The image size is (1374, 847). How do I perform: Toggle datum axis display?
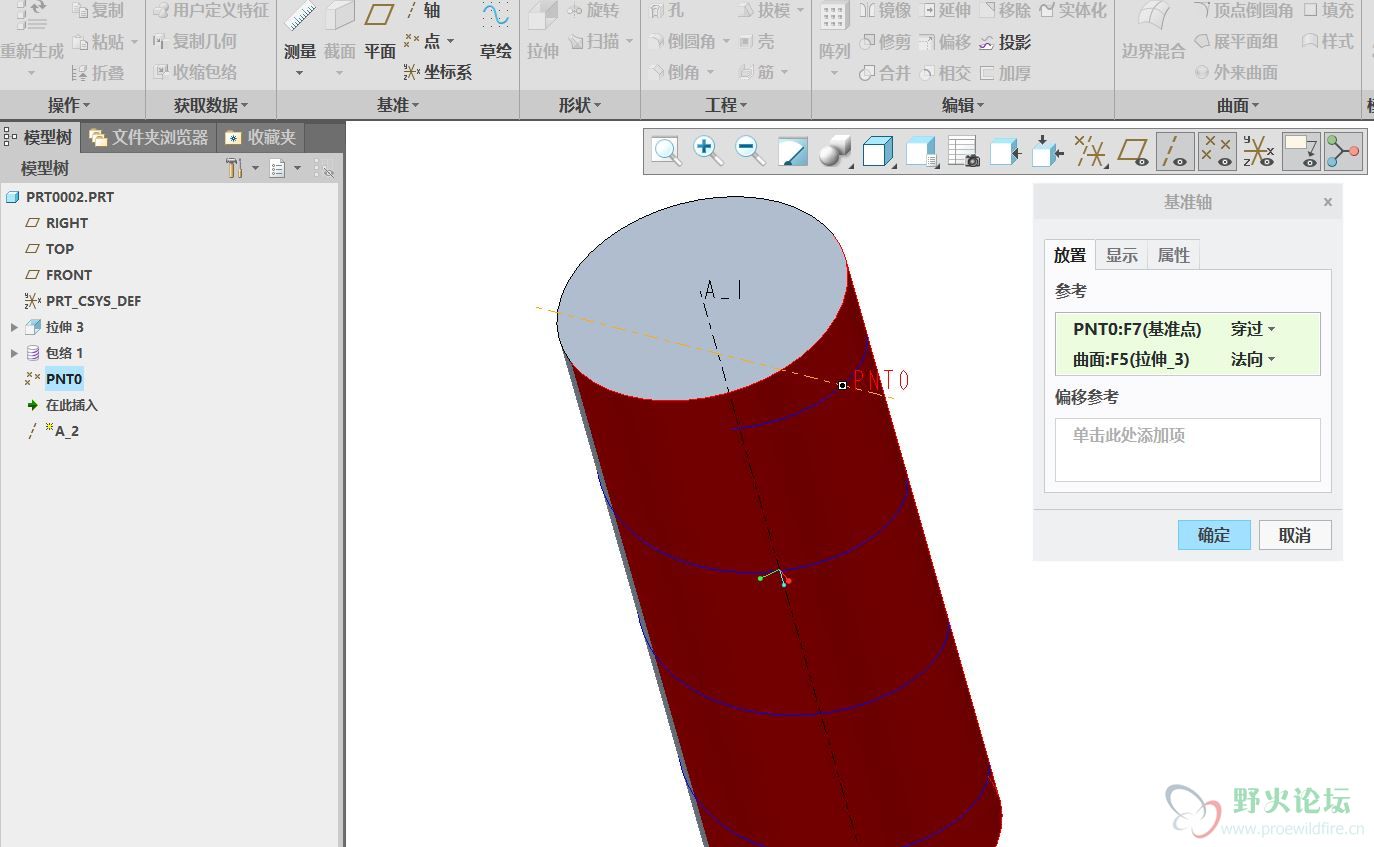(1175, 152)
